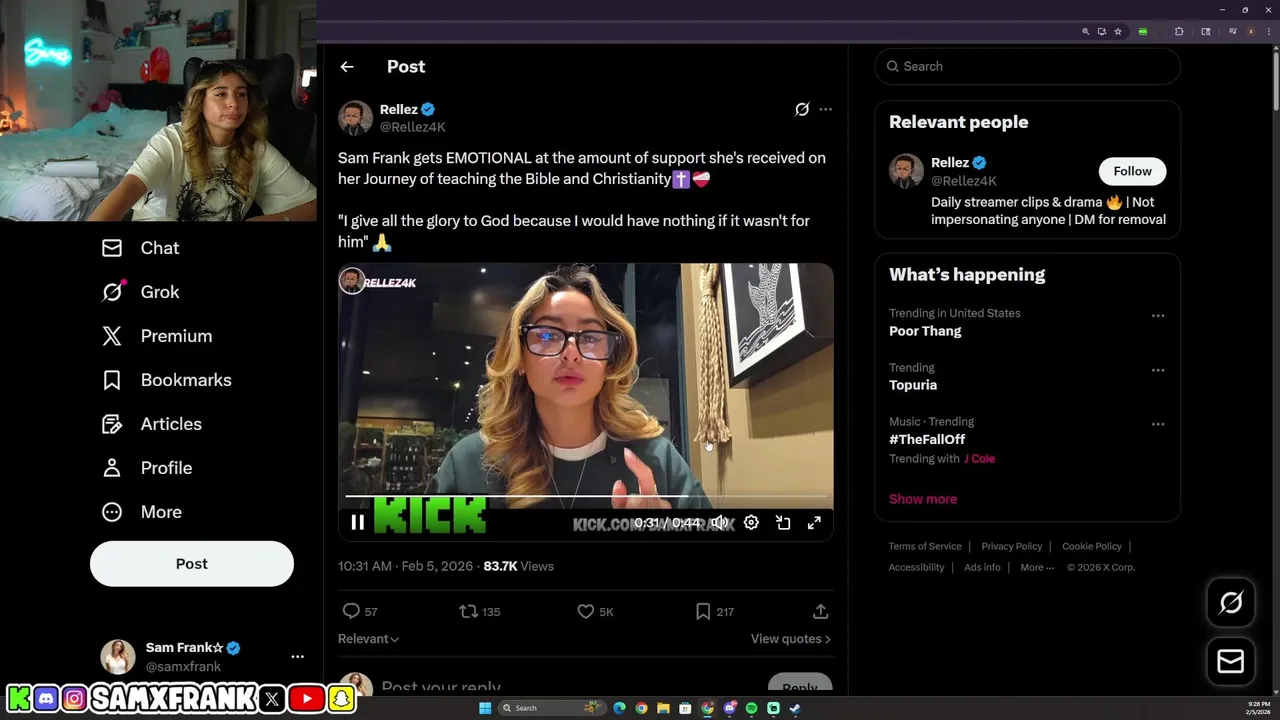This screenshot has height=720, width=1280.
Task: Open the browser Extensions puzzle icon
Action: tap(1179, 32)
